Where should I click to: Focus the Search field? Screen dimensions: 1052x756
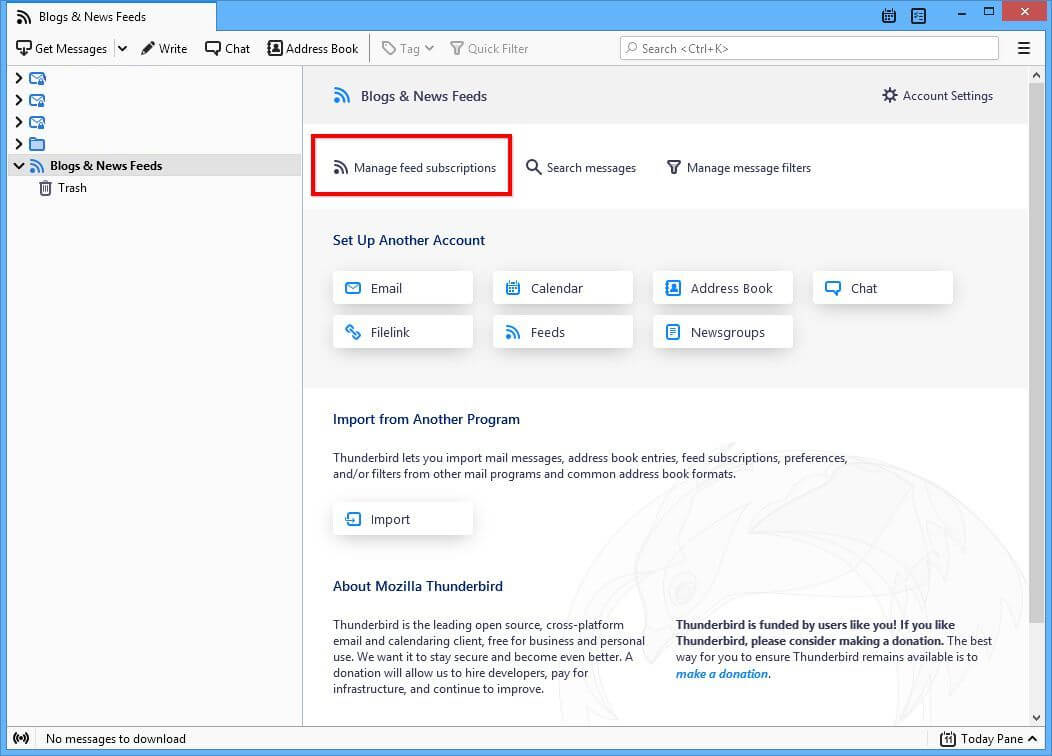(x=809, y=48)
